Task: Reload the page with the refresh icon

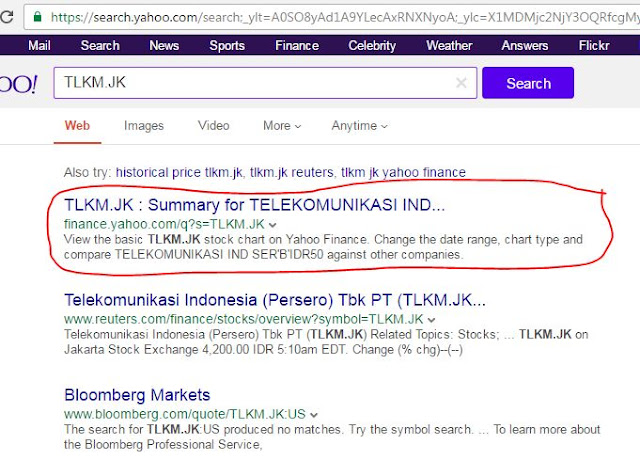Action: coord(7,17)
